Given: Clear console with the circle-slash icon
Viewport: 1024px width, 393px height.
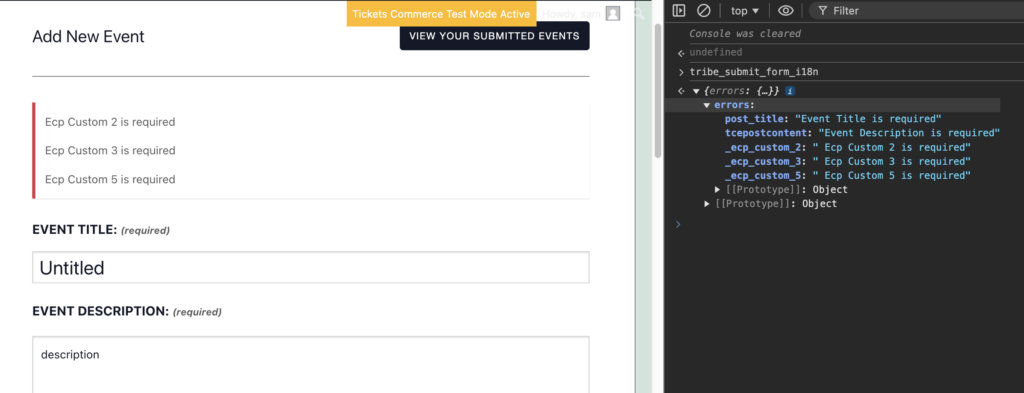Looking at the screenshot, I should (703, 10).
